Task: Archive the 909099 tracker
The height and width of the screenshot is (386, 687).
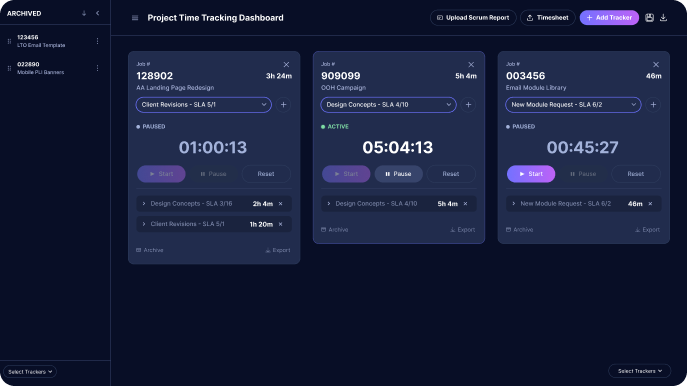Action: click(x=334, y=230)
